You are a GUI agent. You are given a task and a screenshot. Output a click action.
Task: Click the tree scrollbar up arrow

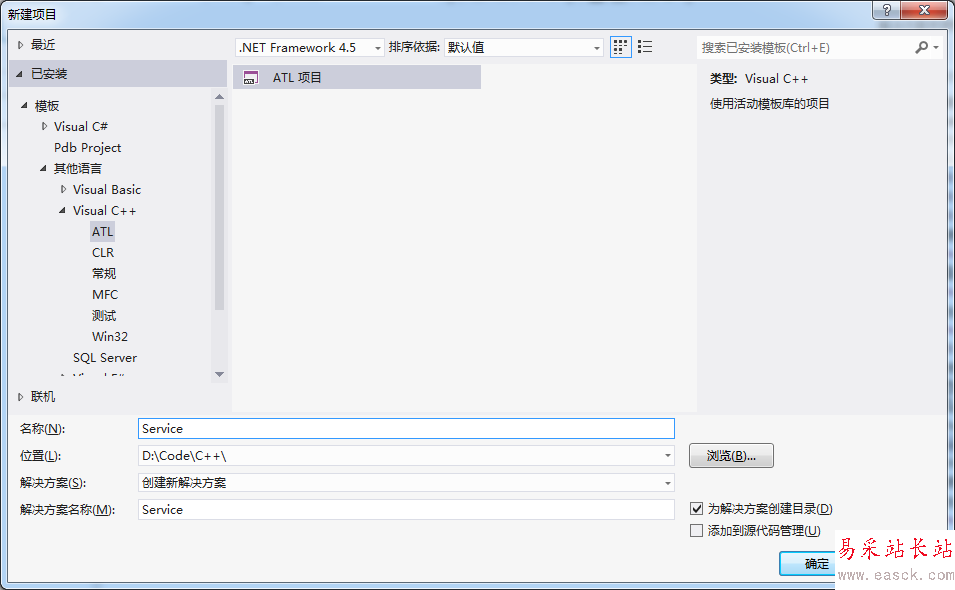tap(219, 97)
